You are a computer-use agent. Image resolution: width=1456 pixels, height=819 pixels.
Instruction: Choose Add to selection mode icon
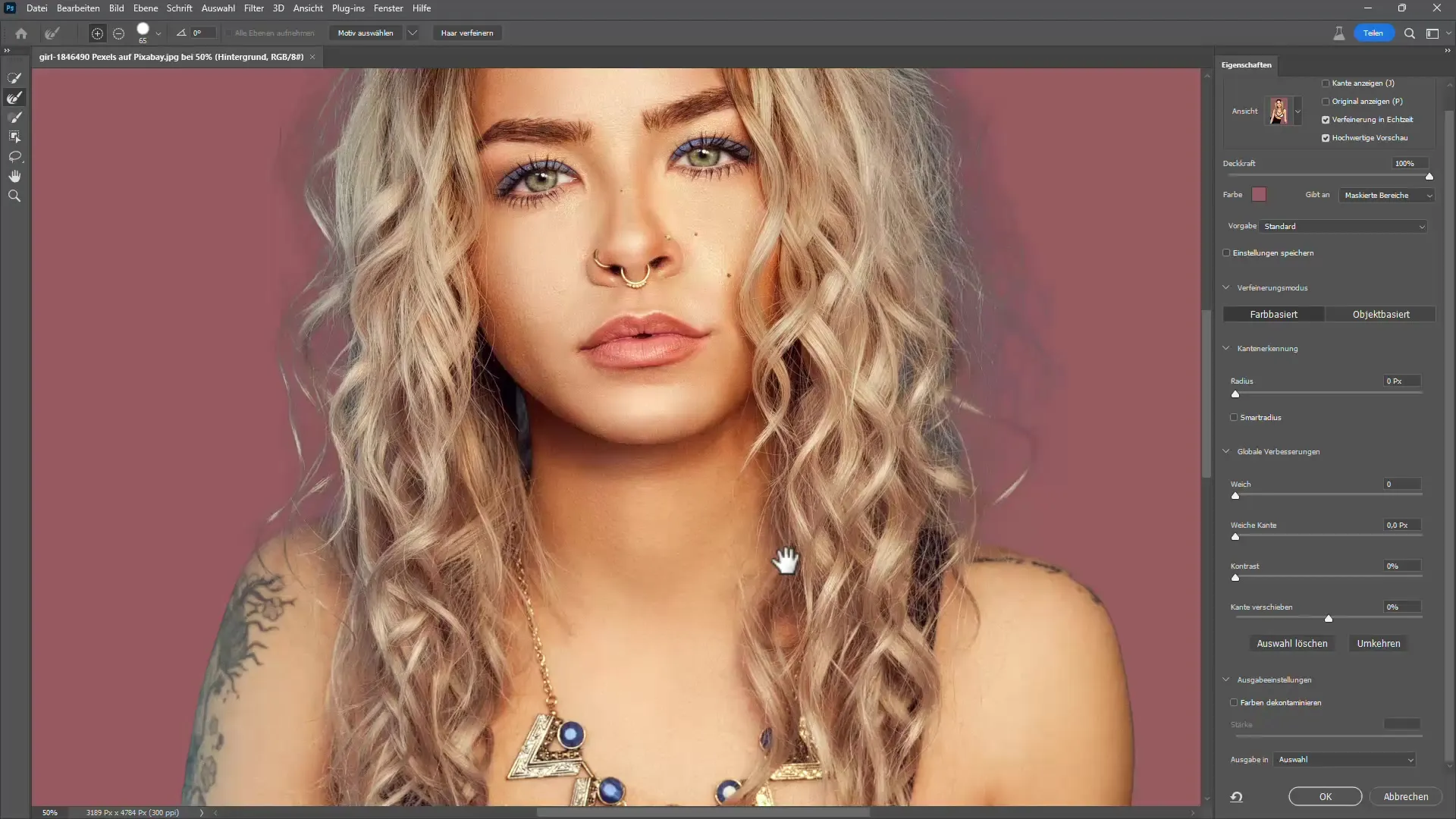(x=97, y=33)
